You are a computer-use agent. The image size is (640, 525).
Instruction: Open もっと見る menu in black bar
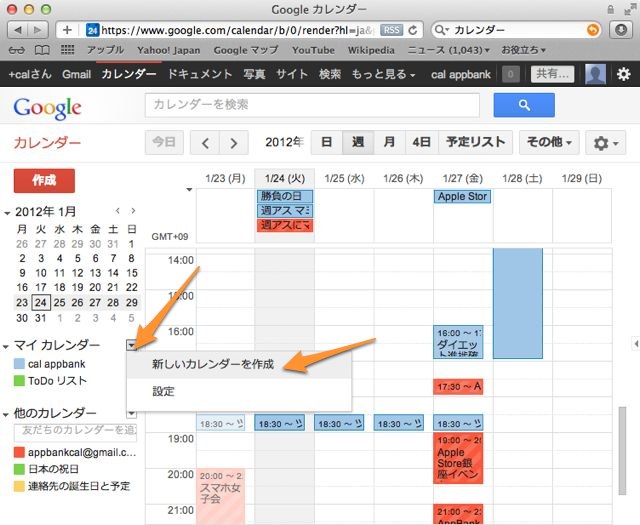(x=383, y=74)
